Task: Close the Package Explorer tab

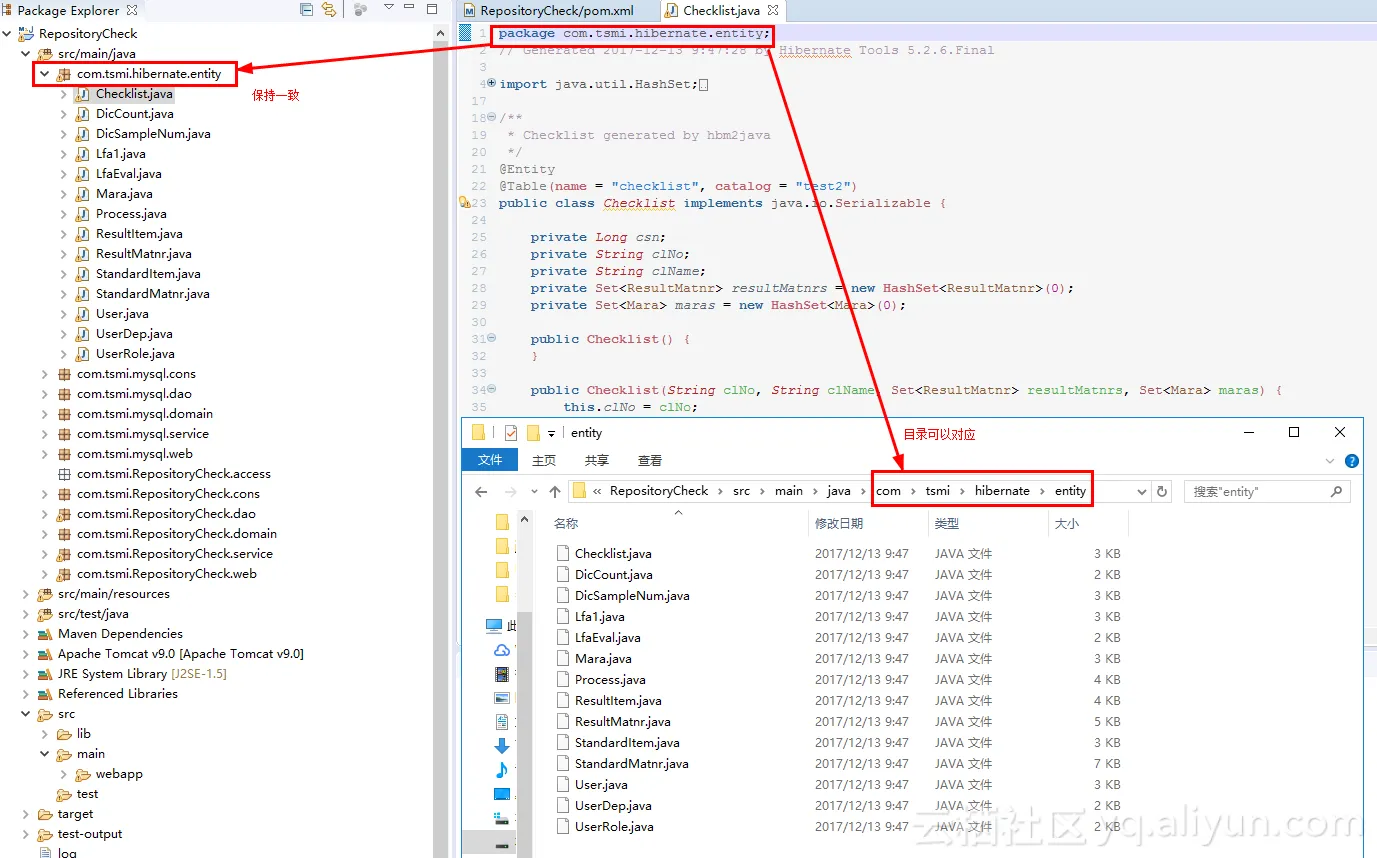Action: (130, 10)
